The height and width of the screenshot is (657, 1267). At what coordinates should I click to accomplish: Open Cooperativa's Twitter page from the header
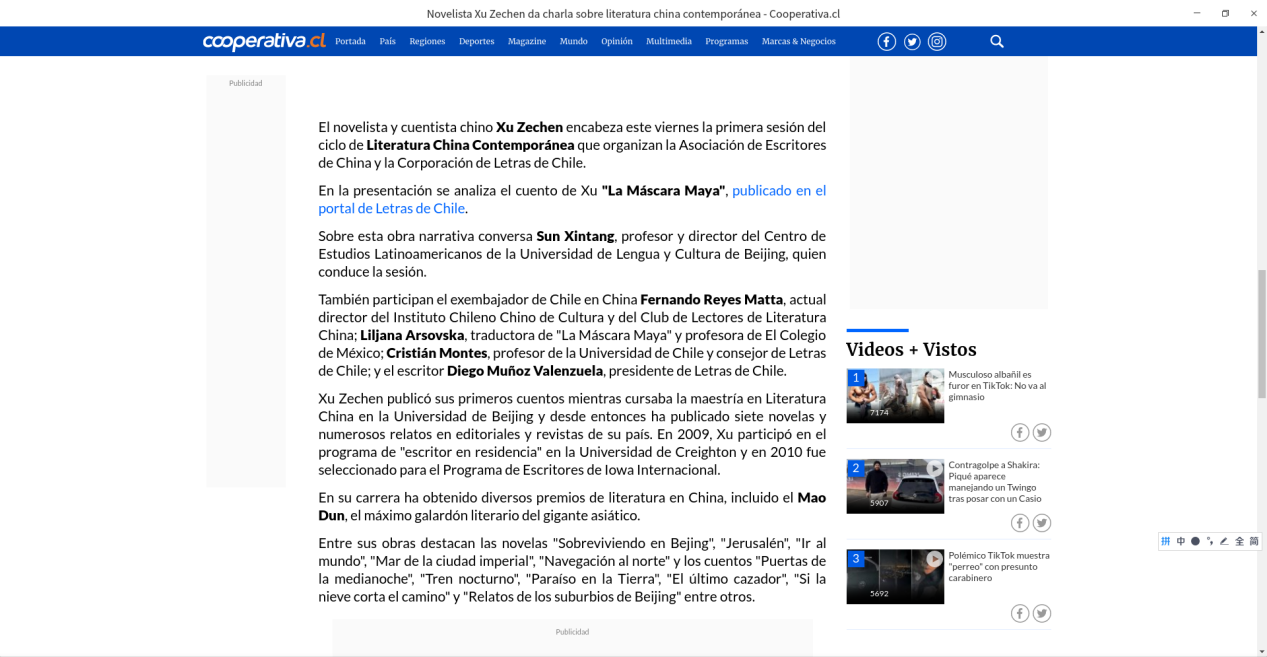(x=912, y=41)
